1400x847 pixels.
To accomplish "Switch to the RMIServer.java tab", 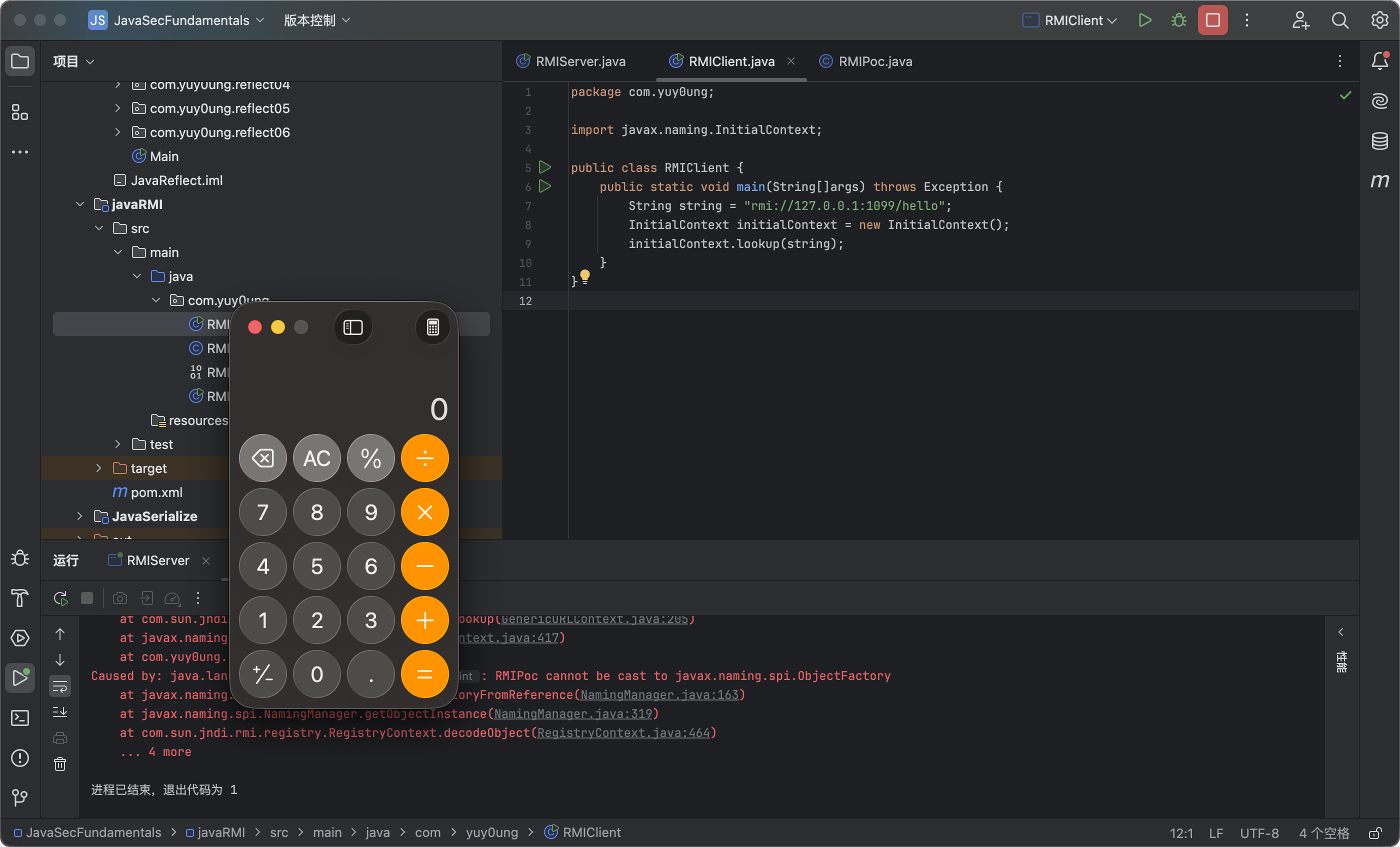I will coord(580,61).
